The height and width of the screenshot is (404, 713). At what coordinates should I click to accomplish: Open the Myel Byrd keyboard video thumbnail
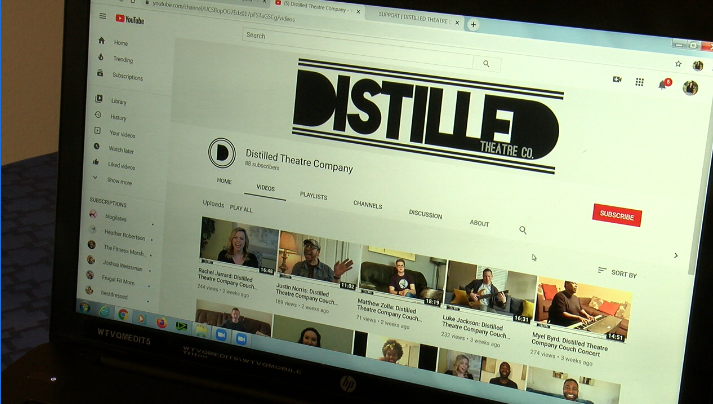pos(582,308)
